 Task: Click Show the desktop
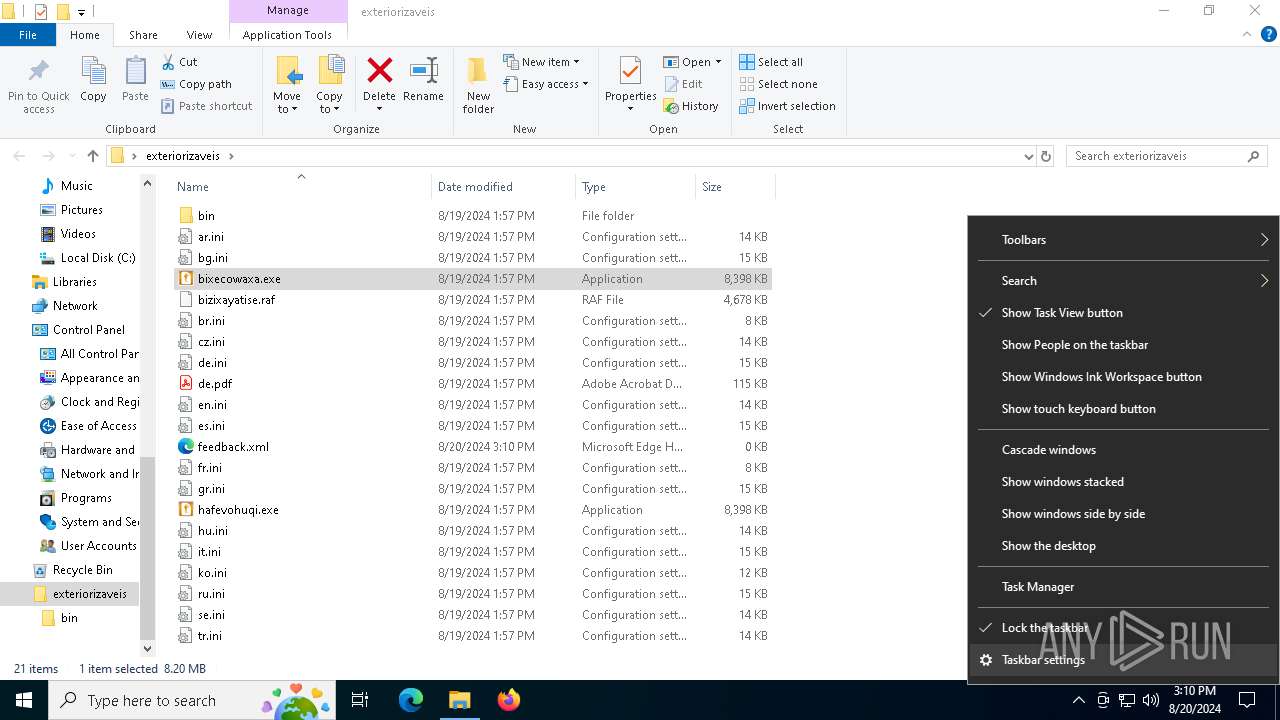point(1123,546)
